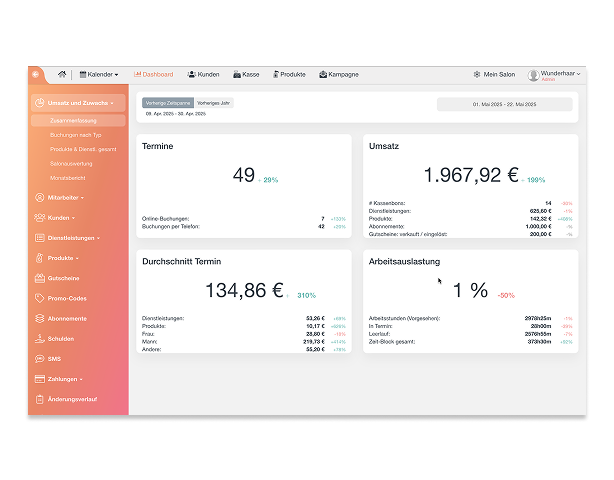Click the Durchschnitt Termin value 134,86 €

pyautogui.click(x=244, y=290)
